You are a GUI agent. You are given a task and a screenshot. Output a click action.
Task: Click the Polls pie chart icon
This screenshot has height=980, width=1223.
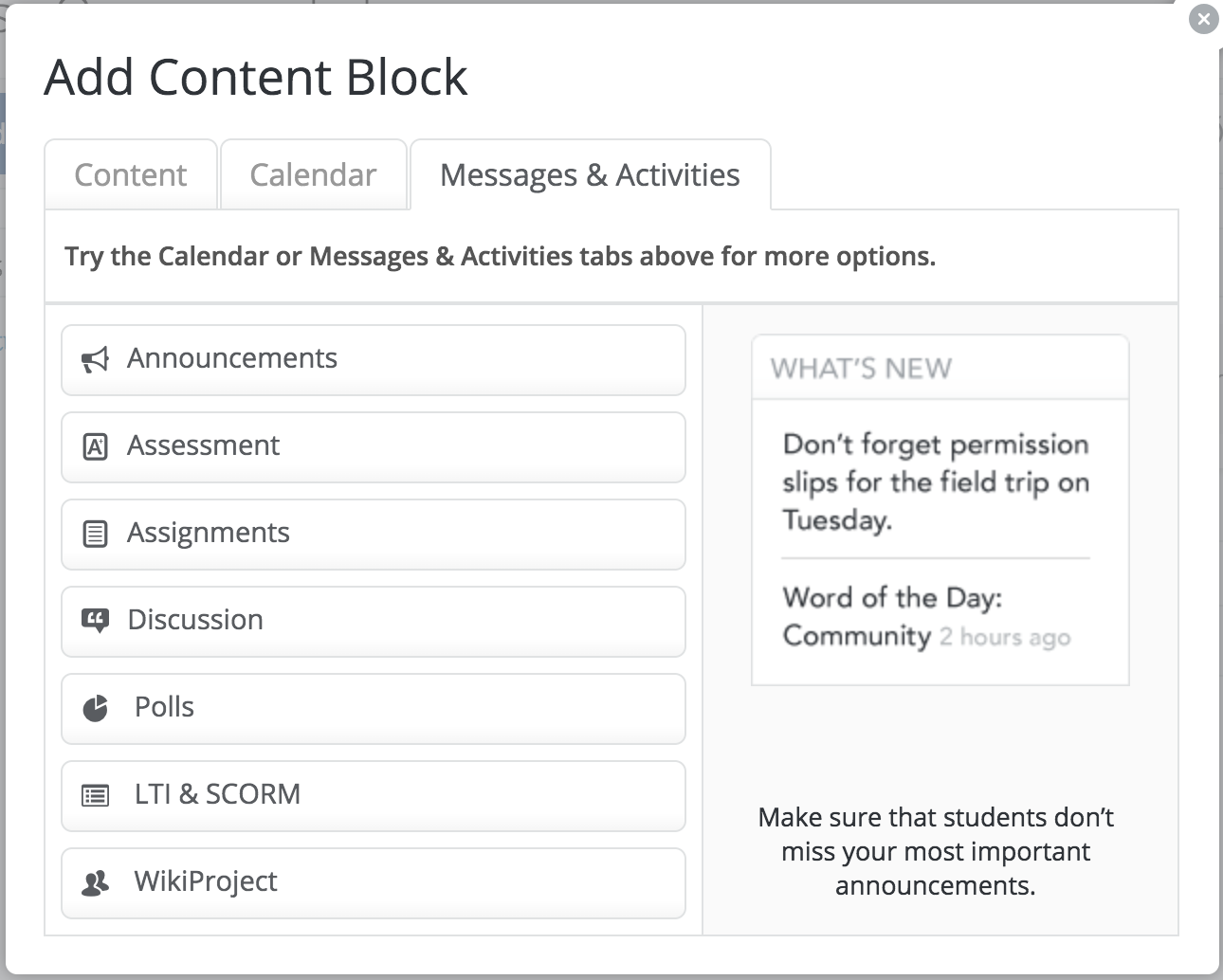click(95, 708)
